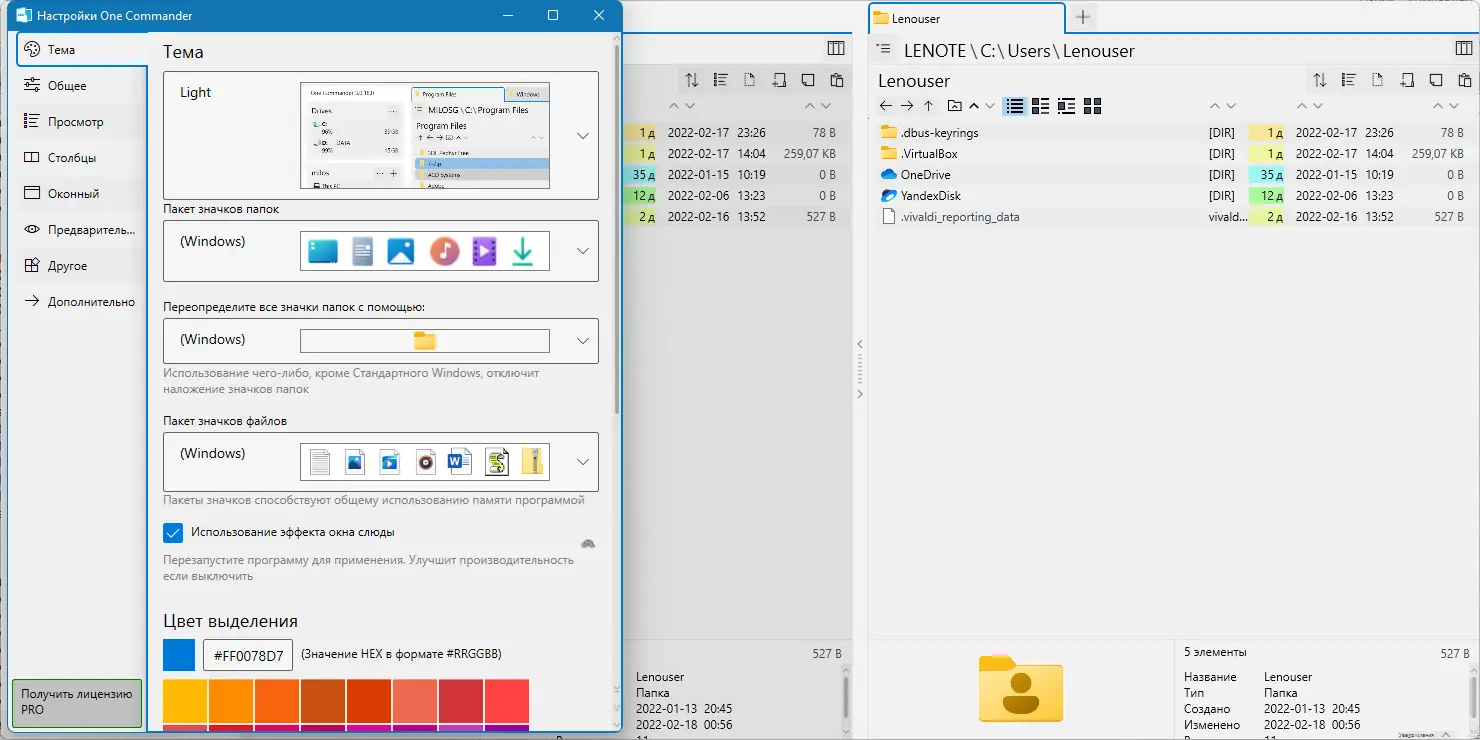Click the clipboard paste icon in right pane toolbar
The height and width of the screenshot is (740, 1480).
(x=1465, y=80)
